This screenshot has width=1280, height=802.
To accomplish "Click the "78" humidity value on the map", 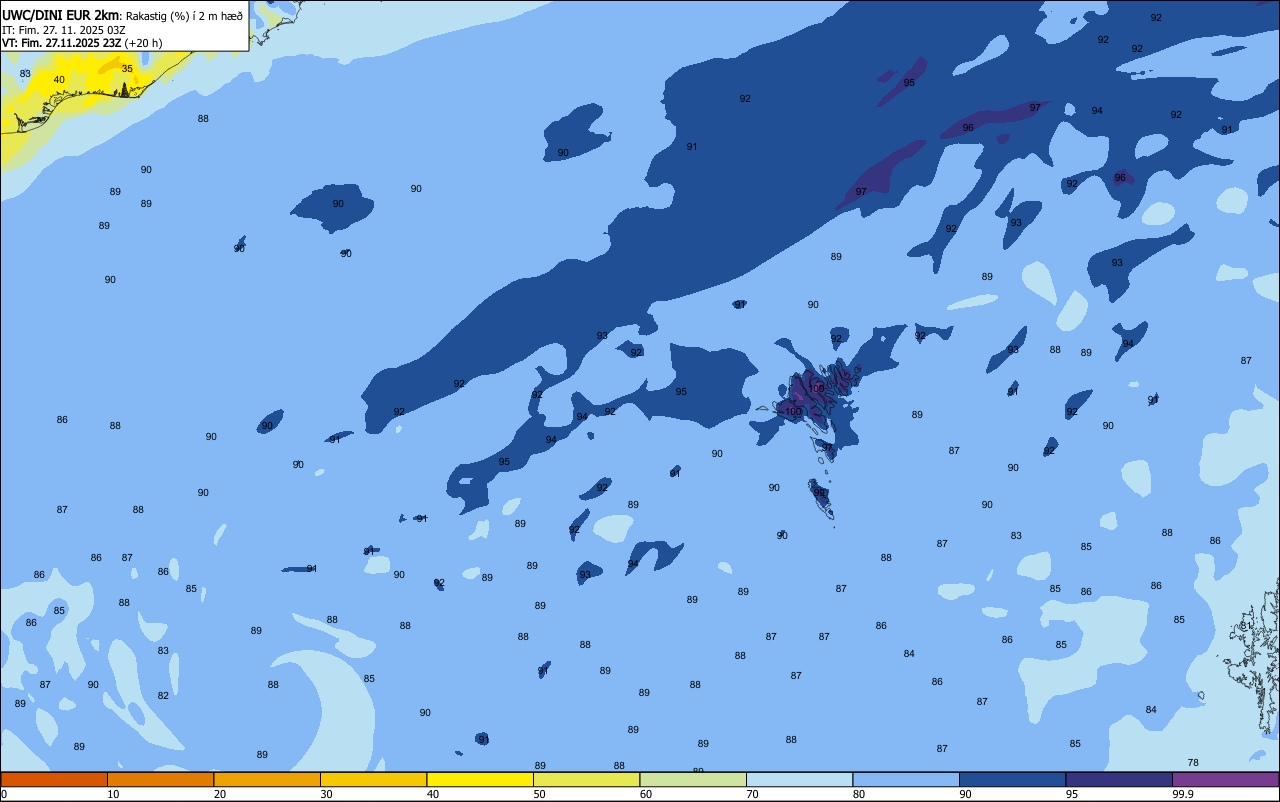I will pyautogui.click(x=1193, y=763).
